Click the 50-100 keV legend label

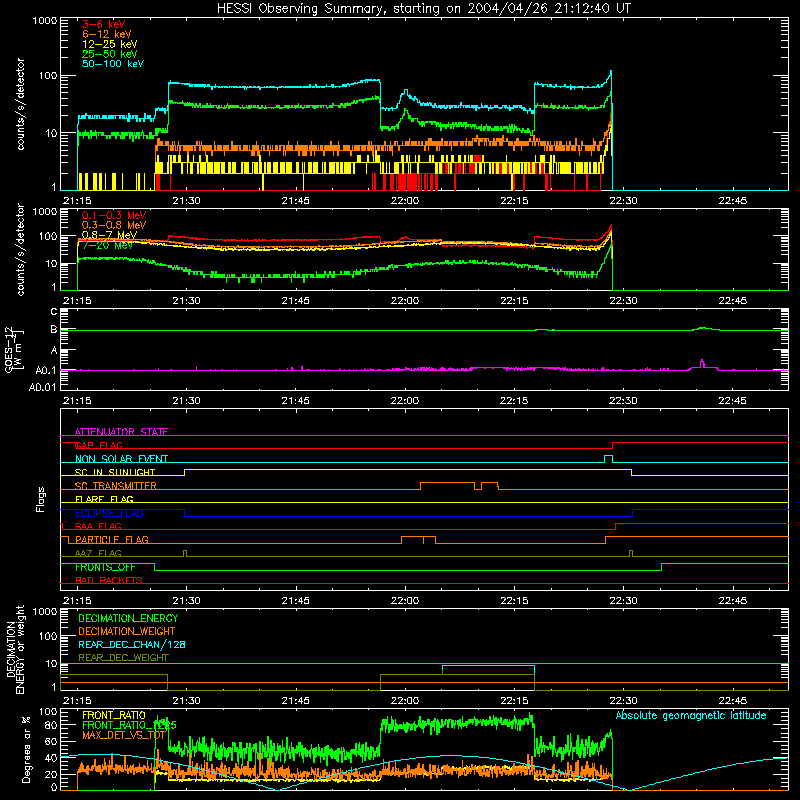click(113, 64)
